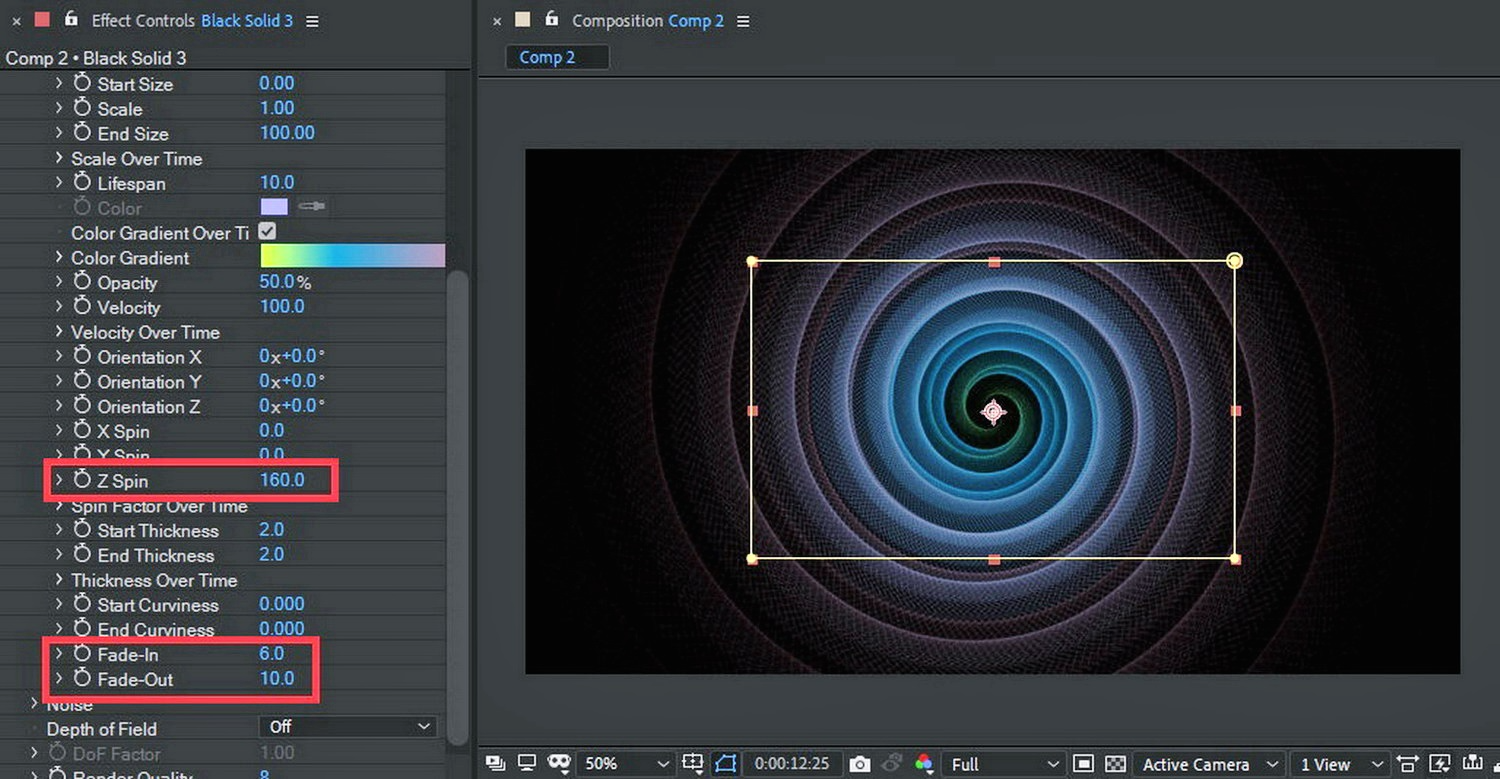Click the Lifespan value 10.0

point(277,182)
